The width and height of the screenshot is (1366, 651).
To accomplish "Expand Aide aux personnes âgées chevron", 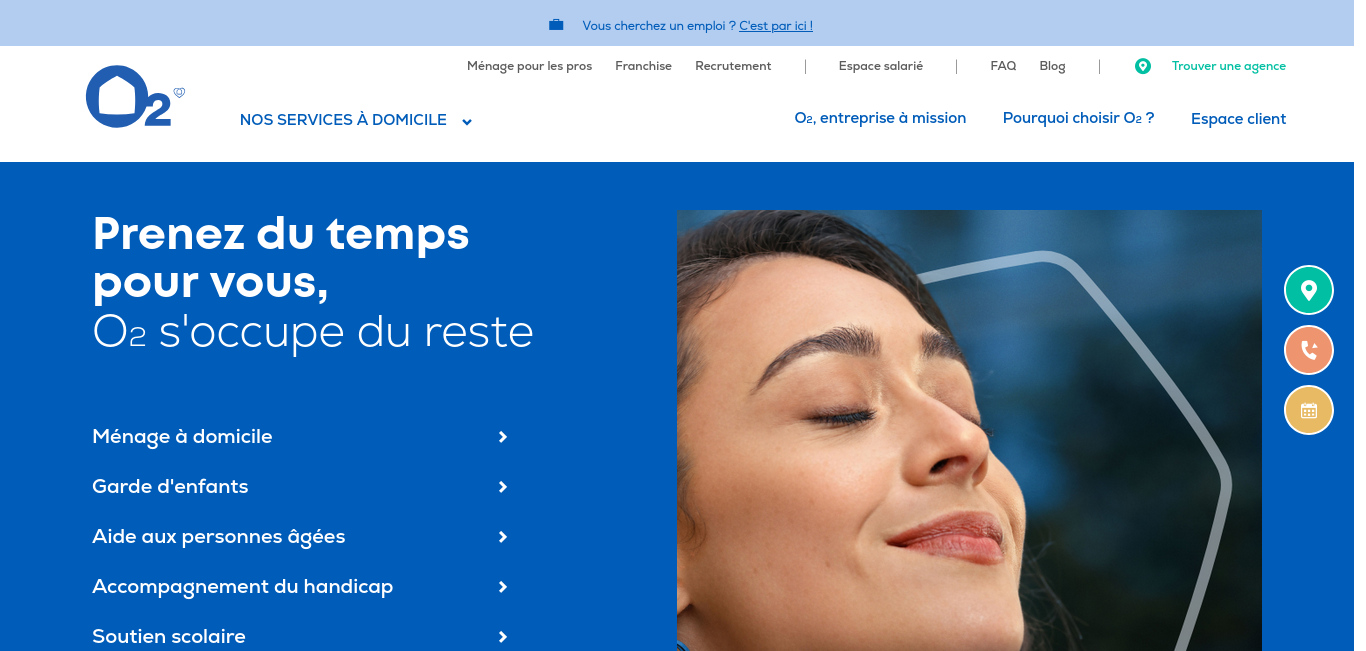I will [503, 537].
